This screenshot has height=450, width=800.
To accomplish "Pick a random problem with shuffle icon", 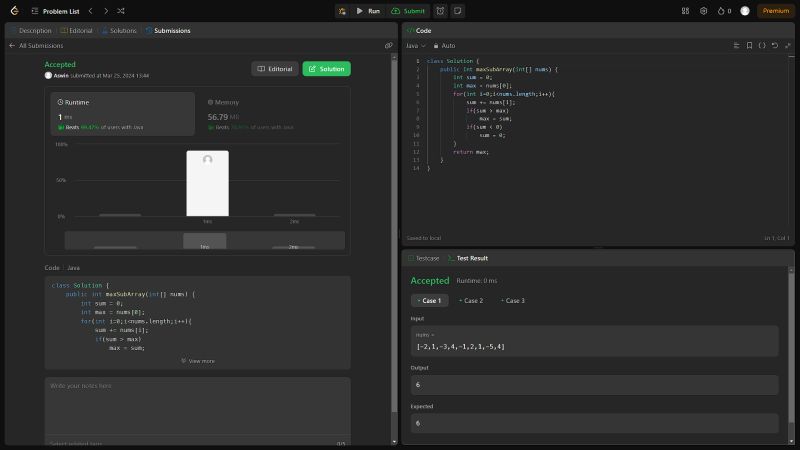I will 121,11.
